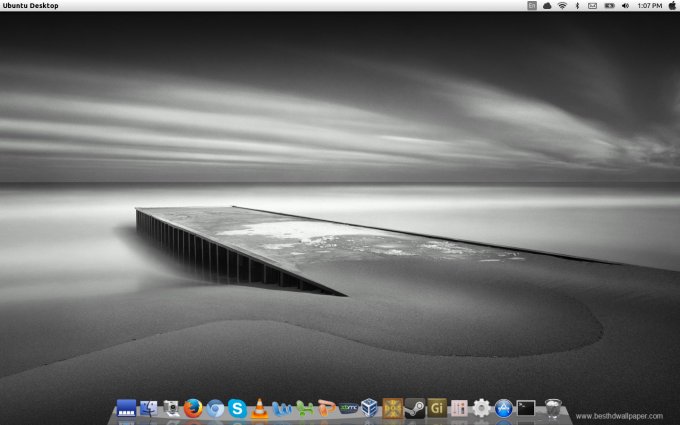Click the Ubuntu Desktop title
Screen dimensions: 680x425
point(30,6)
